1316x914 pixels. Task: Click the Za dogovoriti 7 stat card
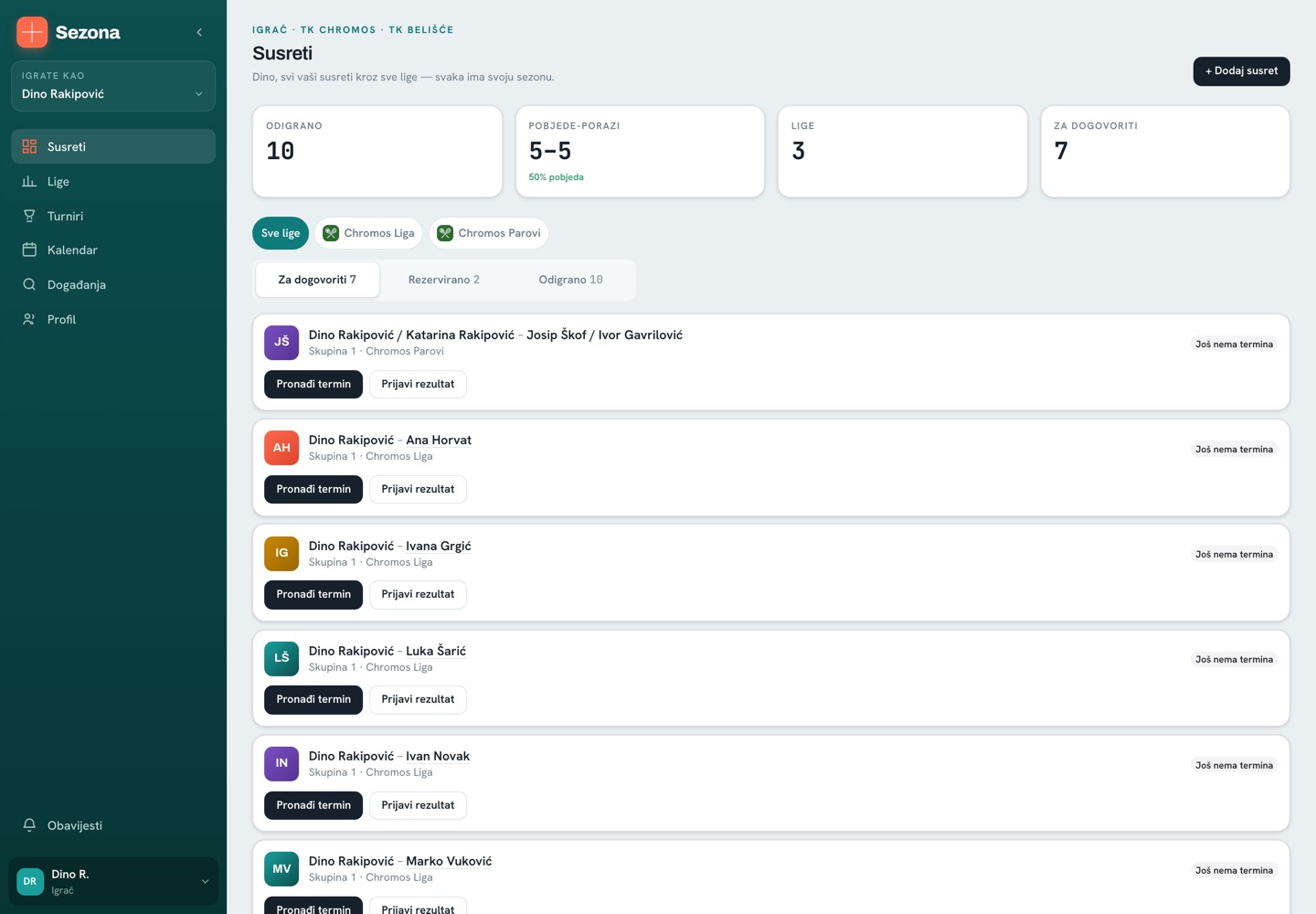click(x=1165, y=152)
